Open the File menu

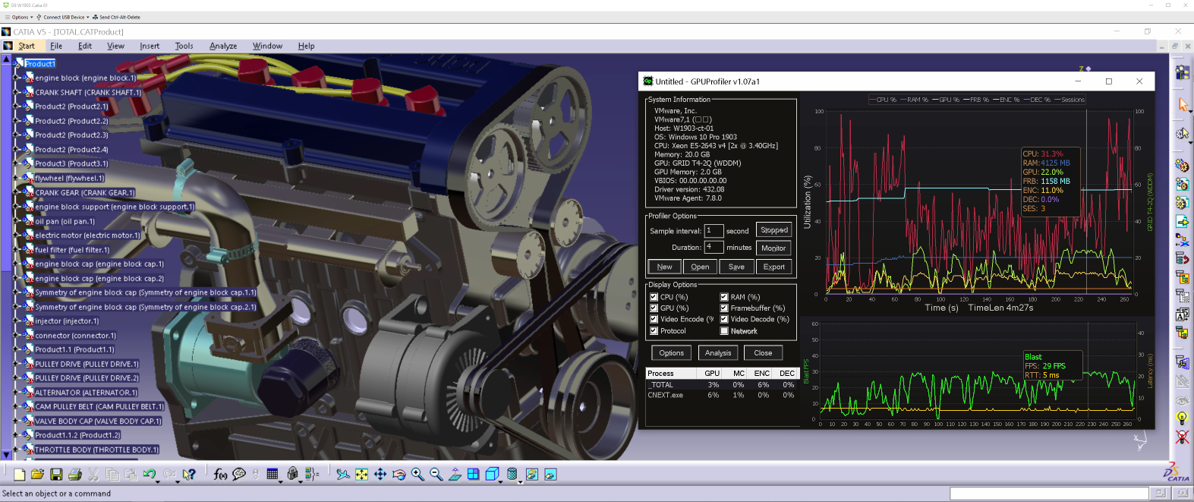(x=56, y=46)
